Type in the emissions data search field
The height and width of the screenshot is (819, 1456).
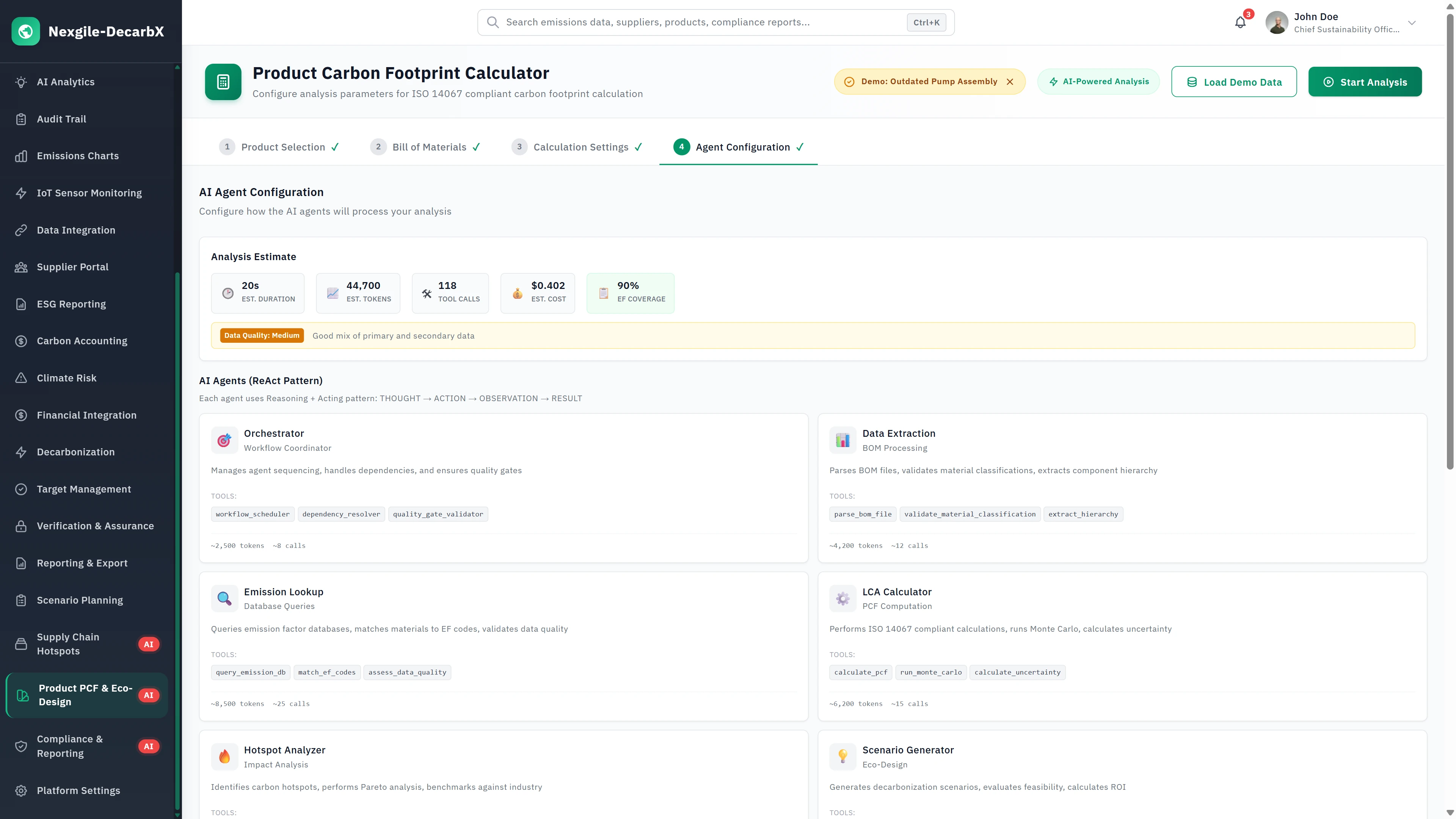678,22
